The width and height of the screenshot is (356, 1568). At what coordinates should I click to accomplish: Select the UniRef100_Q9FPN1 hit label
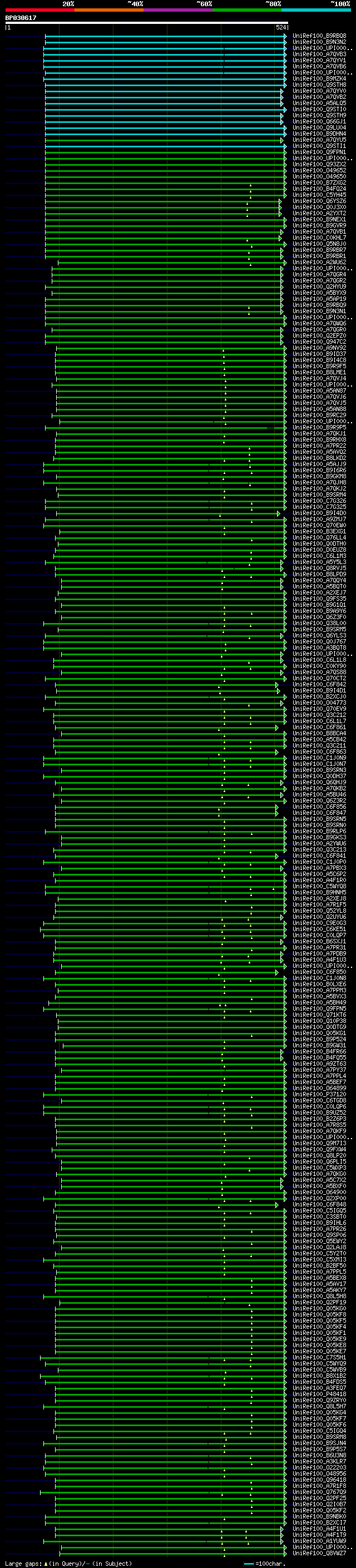pyautogui.click(x=319, y=152)
